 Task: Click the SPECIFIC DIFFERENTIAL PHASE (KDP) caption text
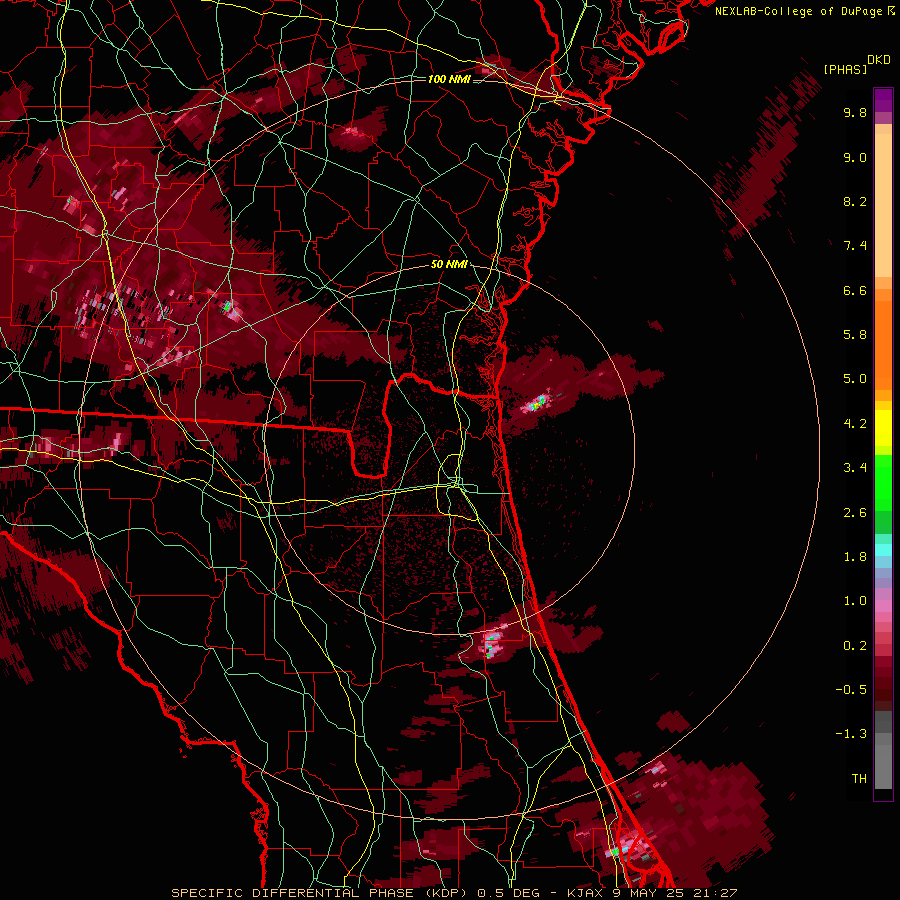318,893
